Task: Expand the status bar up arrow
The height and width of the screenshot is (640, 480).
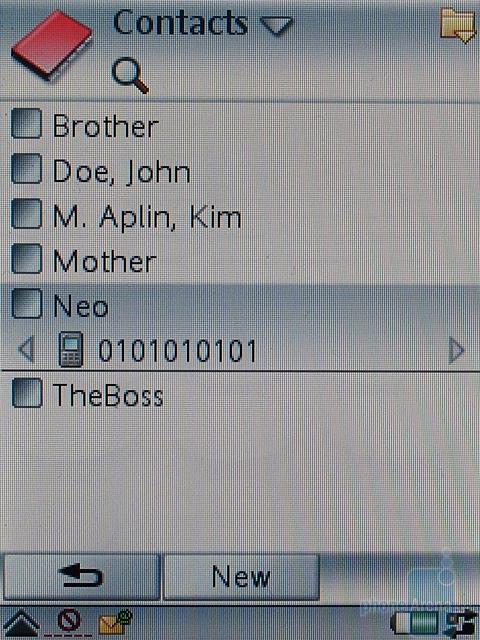Action: click(21, 624)
